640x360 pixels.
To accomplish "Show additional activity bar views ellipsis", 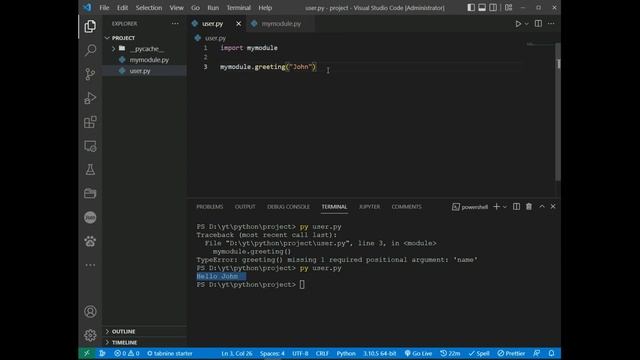I will click(x=90, y=265).
